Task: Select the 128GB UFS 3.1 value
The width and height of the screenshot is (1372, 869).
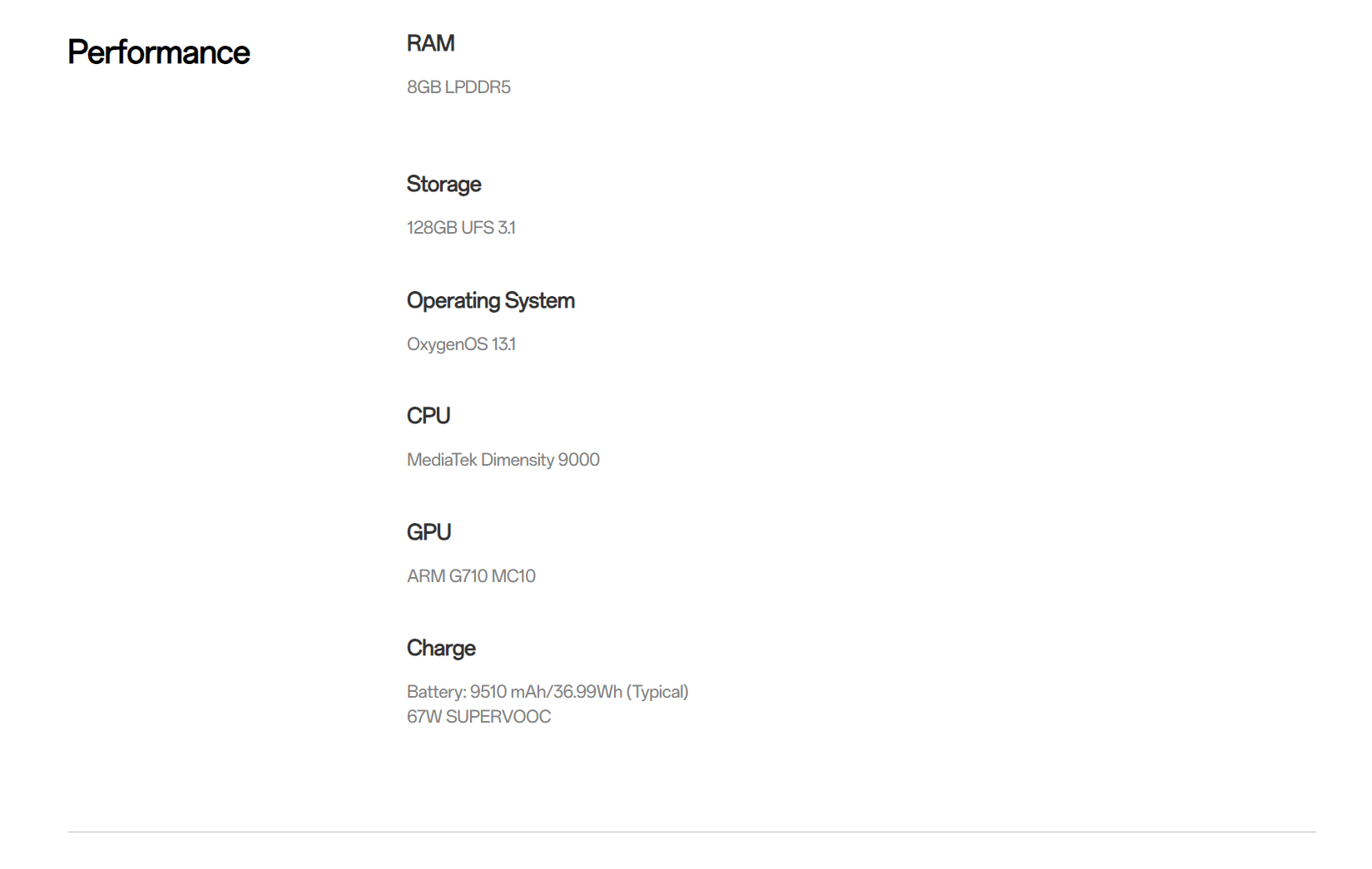Action: pos(461,228)
